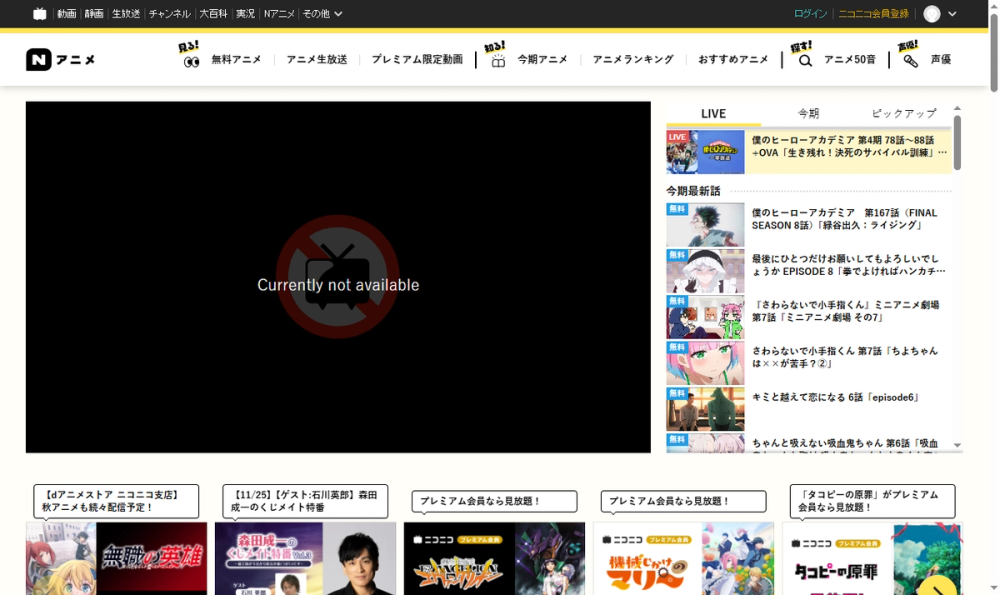Open LIVE thumbnail for 僕のヒーローアカデミア 第4期
Viewport: 1000px width, 595px height.
tap(705, 152)
